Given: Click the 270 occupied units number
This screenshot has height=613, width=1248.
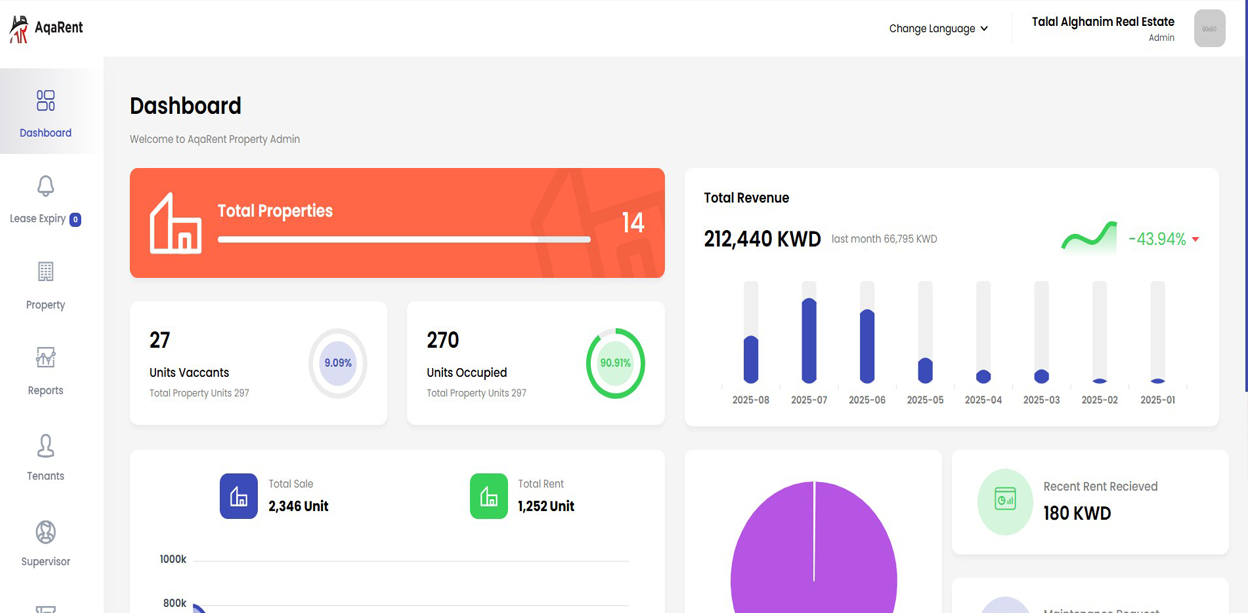Looking at the screenshot, I should point(443,340).
